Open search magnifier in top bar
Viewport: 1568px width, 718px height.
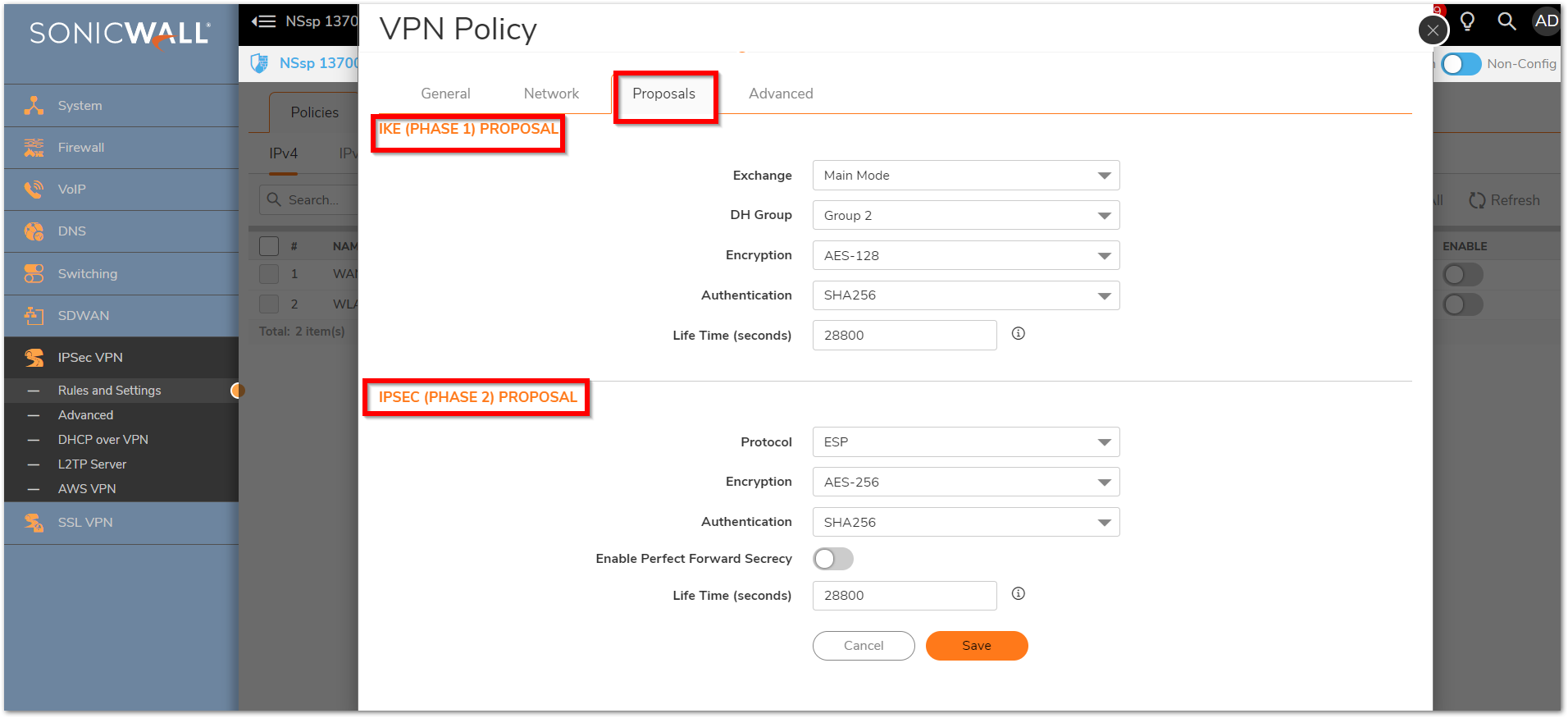pos(1506,21)
